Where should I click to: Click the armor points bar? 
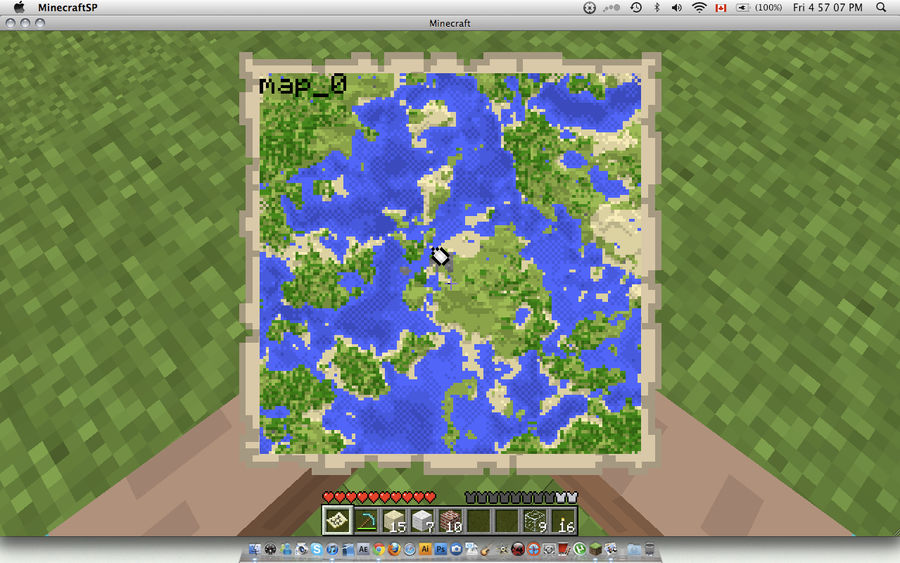tap(521, 496)
